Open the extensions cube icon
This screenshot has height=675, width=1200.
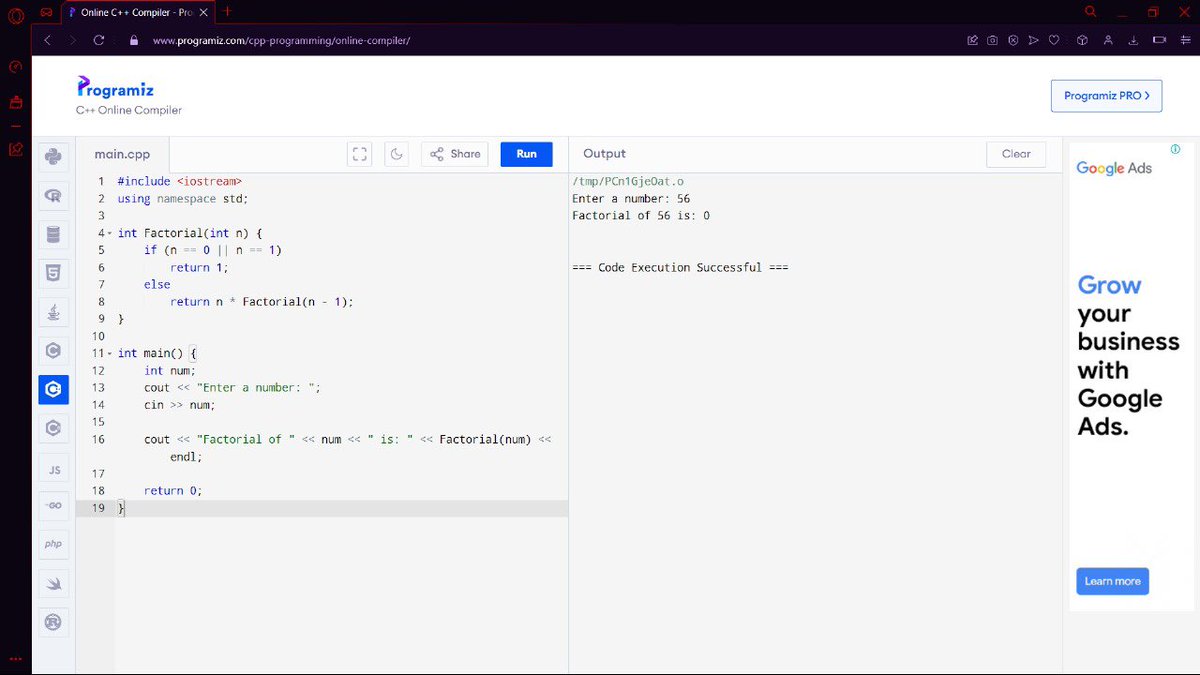point(1081,40)
